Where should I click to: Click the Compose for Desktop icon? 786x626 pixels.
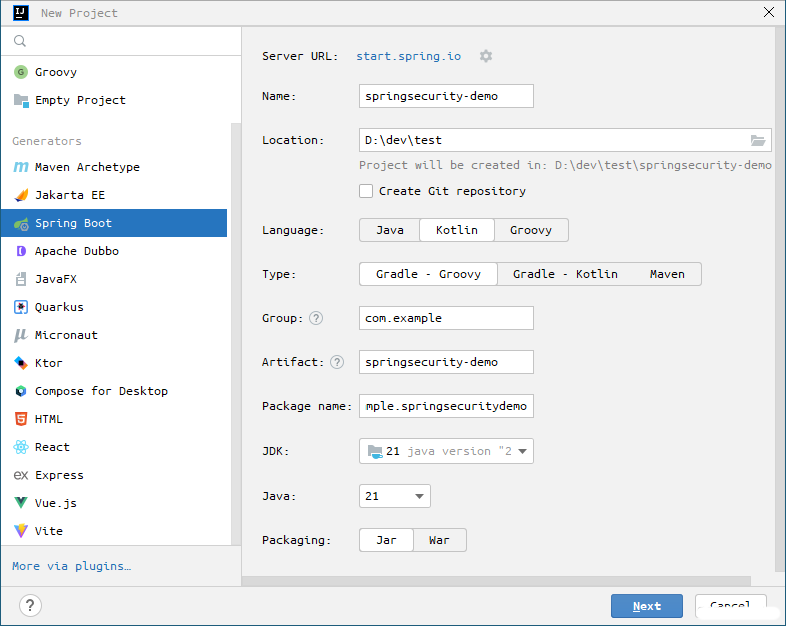click(x=21, y=391)
